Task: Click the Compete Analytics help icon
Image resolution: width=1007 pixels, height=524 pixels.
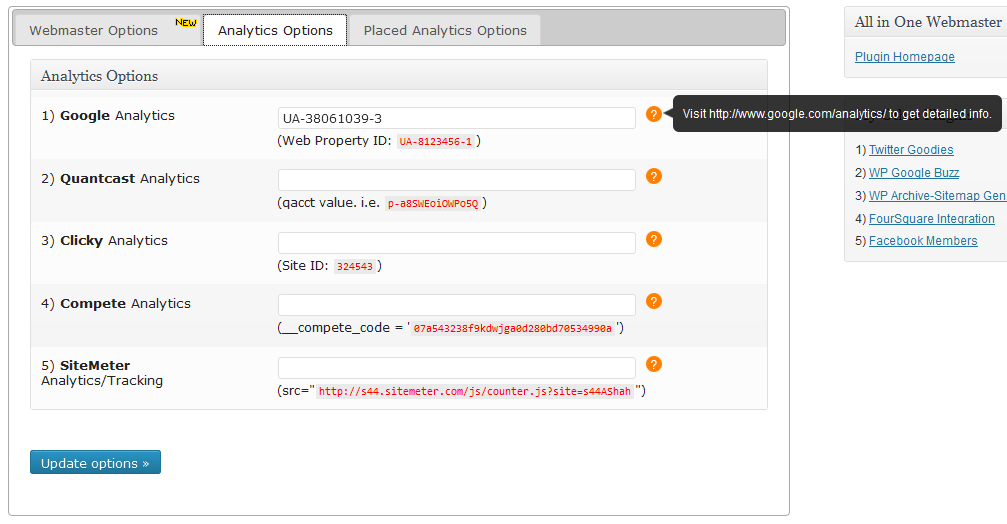Action: [x=654, y=302]
